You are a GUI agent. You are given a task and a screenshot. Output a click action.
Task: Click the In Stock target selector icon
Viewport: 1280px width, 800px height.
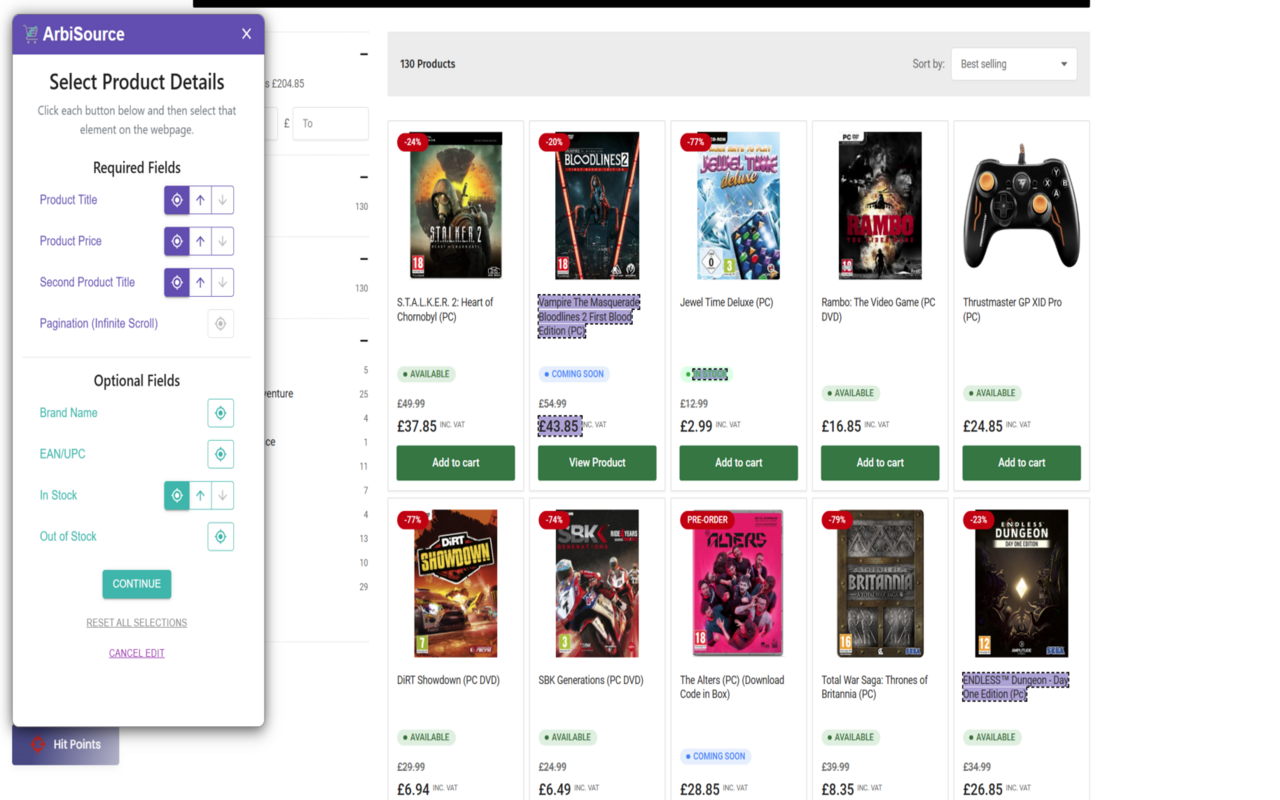point(177,495)
